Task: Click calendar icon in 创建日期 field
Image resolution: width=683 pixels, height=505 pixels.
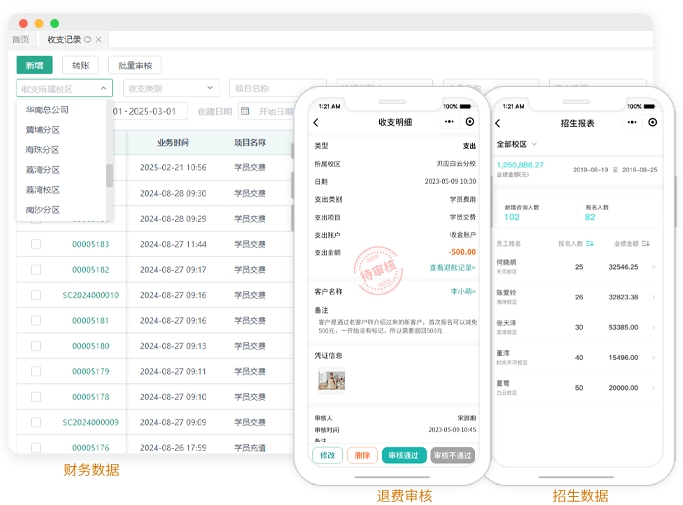Action: tap(245, 111)
